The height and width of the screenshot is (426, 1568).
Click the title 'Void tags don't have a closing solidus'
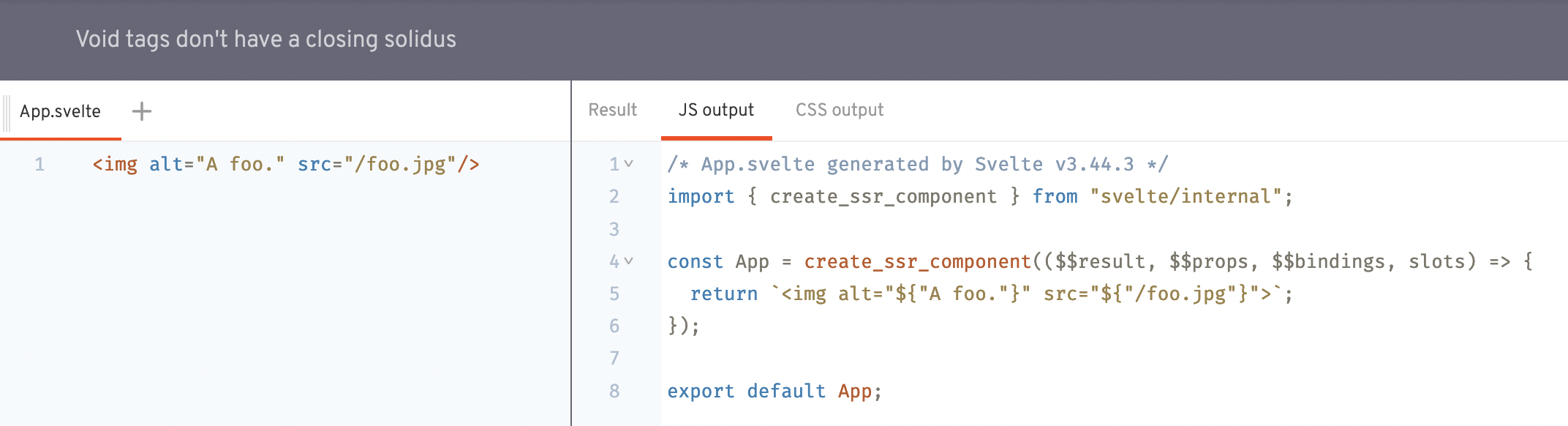point(266,39)
